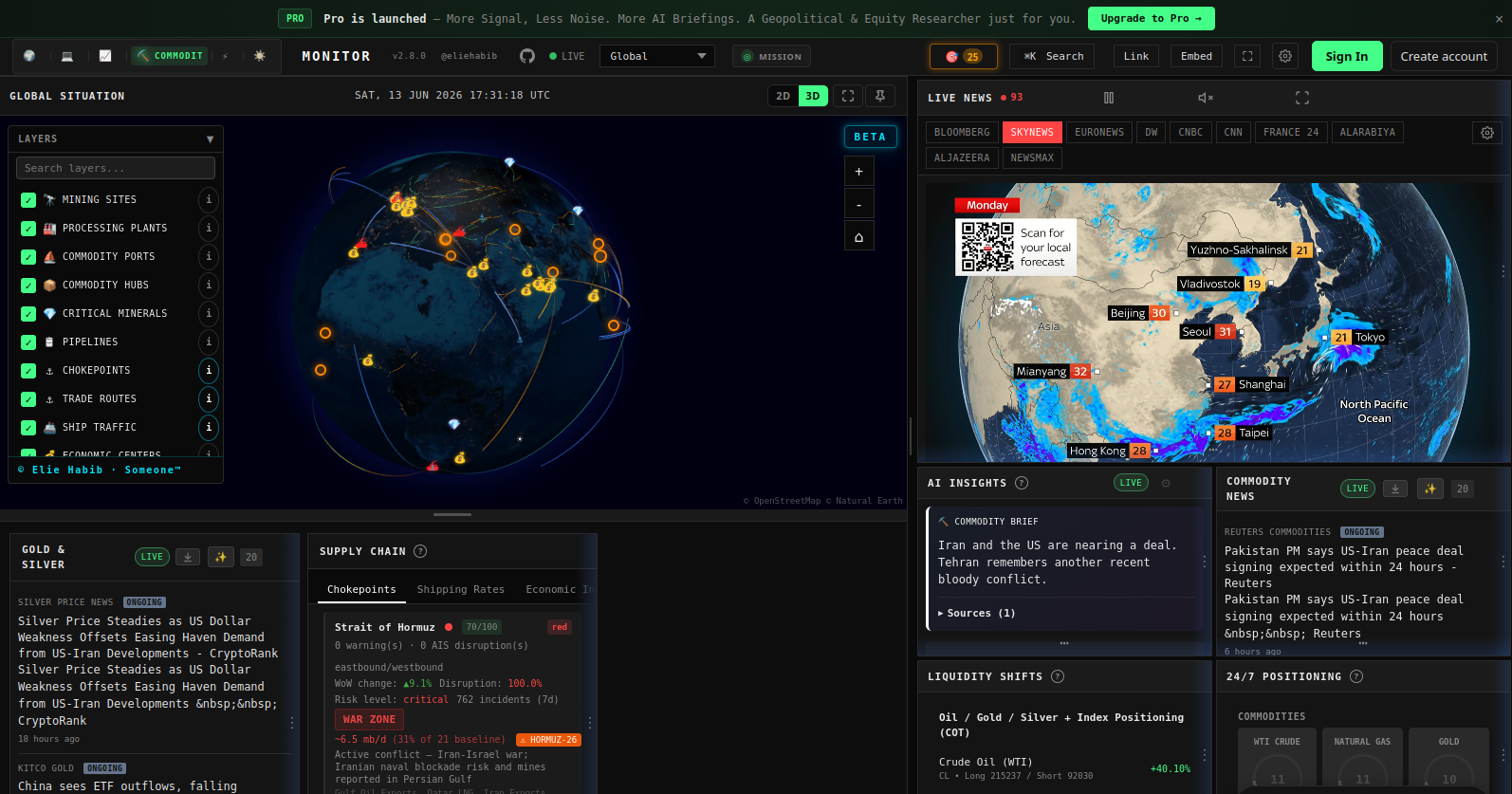Show help for AI Insights panel
The height and width of the screenshot is (794, 1512).
pos(1022,483)
